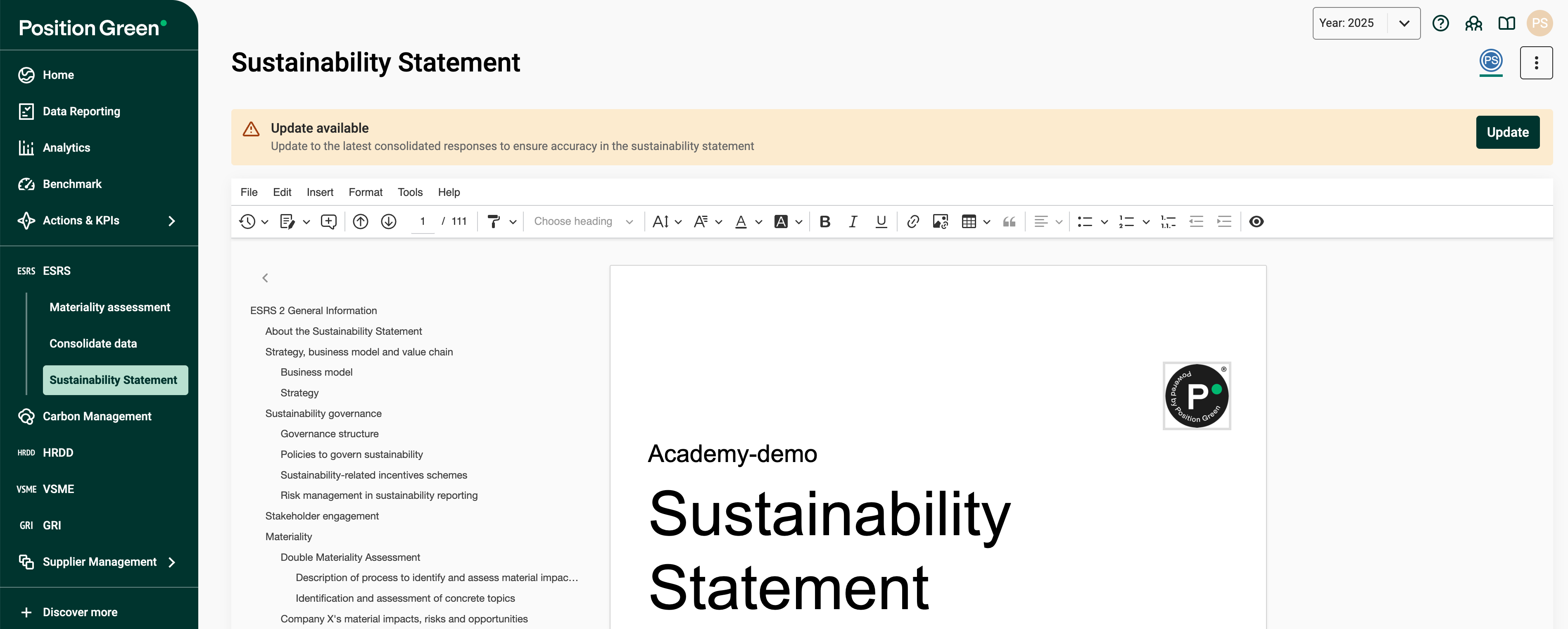Click the revision history clock icon
Viewport: 1568px width, 629px height.
tap(247, 222)
